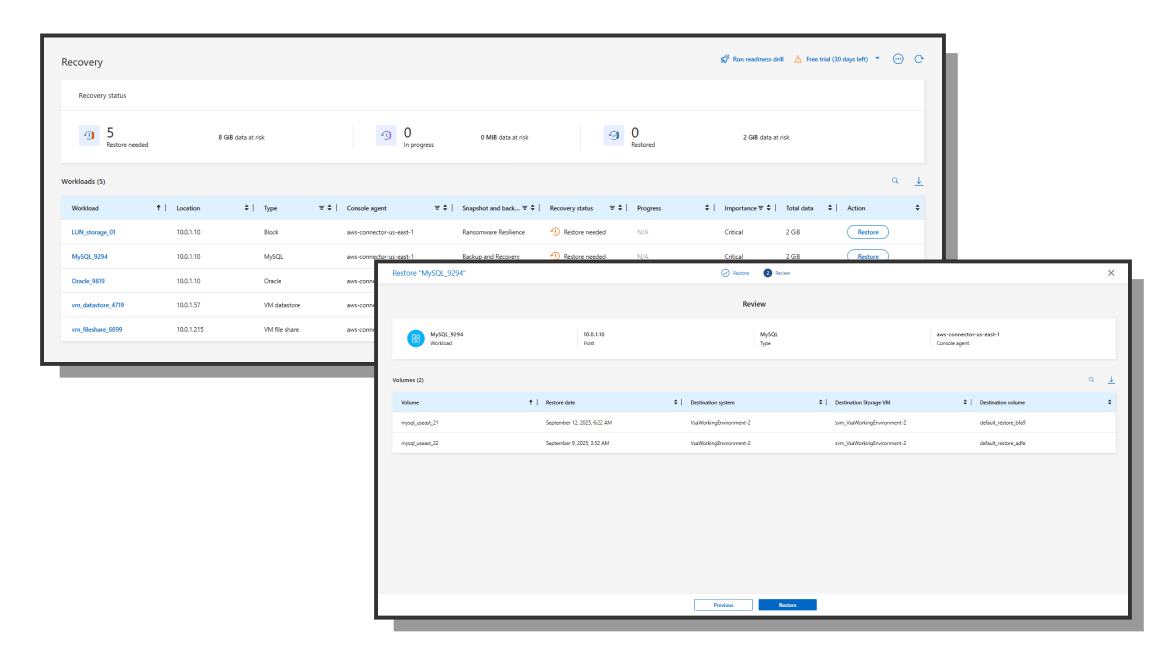The width and height of the screenshot is (1176, 660).
Task: Click Restore button for LUN_storage_01
Action: 867,232
